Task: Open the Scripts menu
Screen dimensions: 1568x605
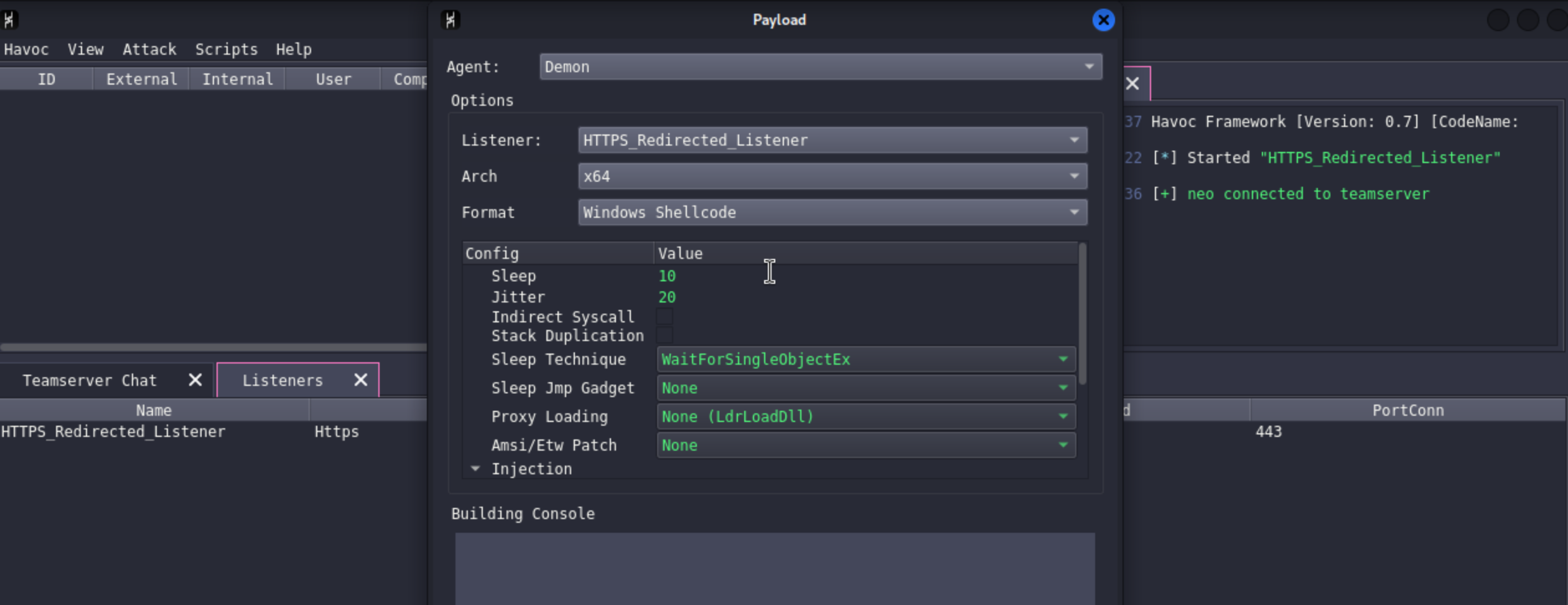Action: (226, 49)
